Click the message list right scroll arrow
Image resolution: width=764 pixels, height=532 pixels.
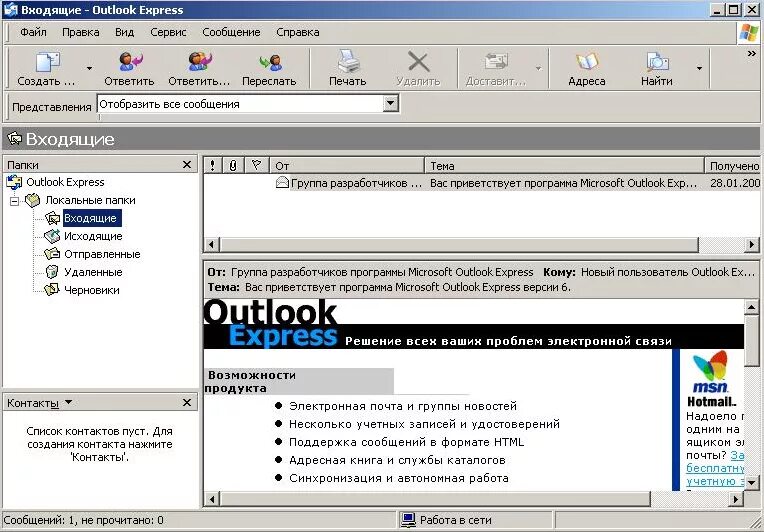tap(752, 245)
